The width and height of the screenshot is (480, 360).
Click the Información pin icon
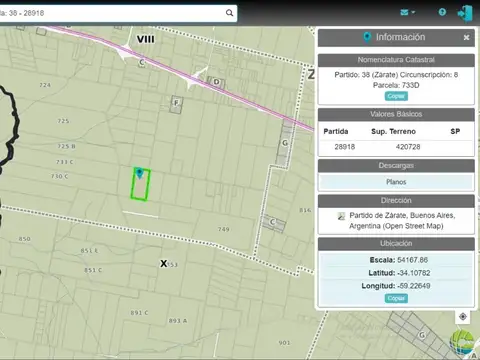367,37
